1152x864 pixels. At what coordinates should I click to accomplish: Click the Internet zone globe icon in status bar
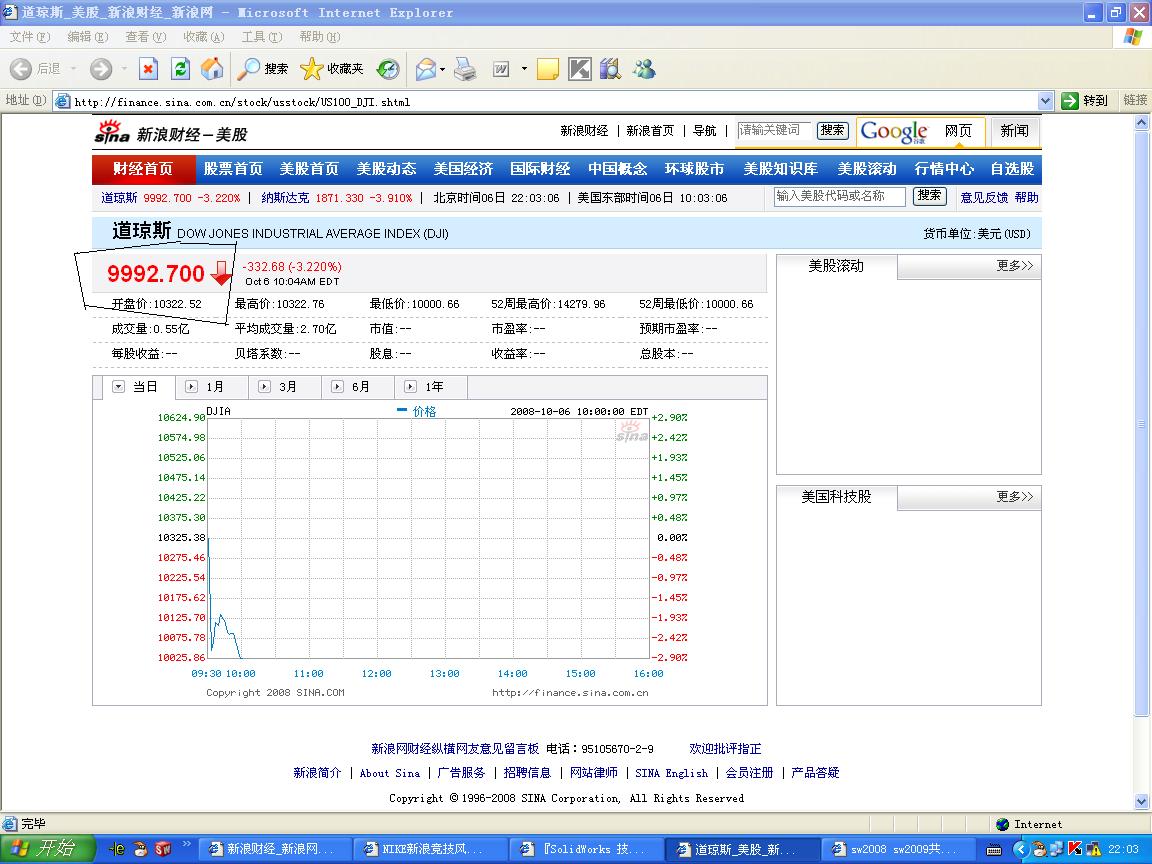click(x=1002, y=824)
